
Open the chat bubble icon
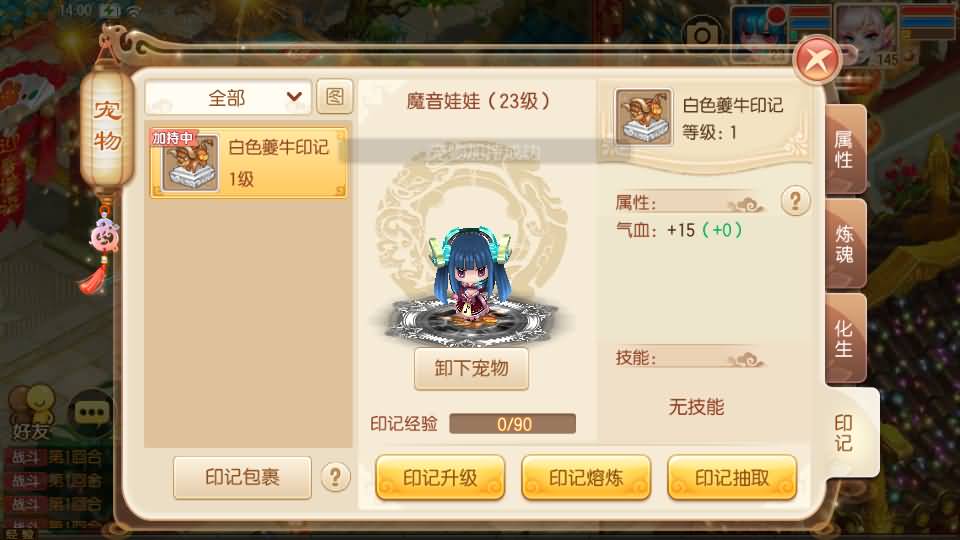[x=91, y=413]
